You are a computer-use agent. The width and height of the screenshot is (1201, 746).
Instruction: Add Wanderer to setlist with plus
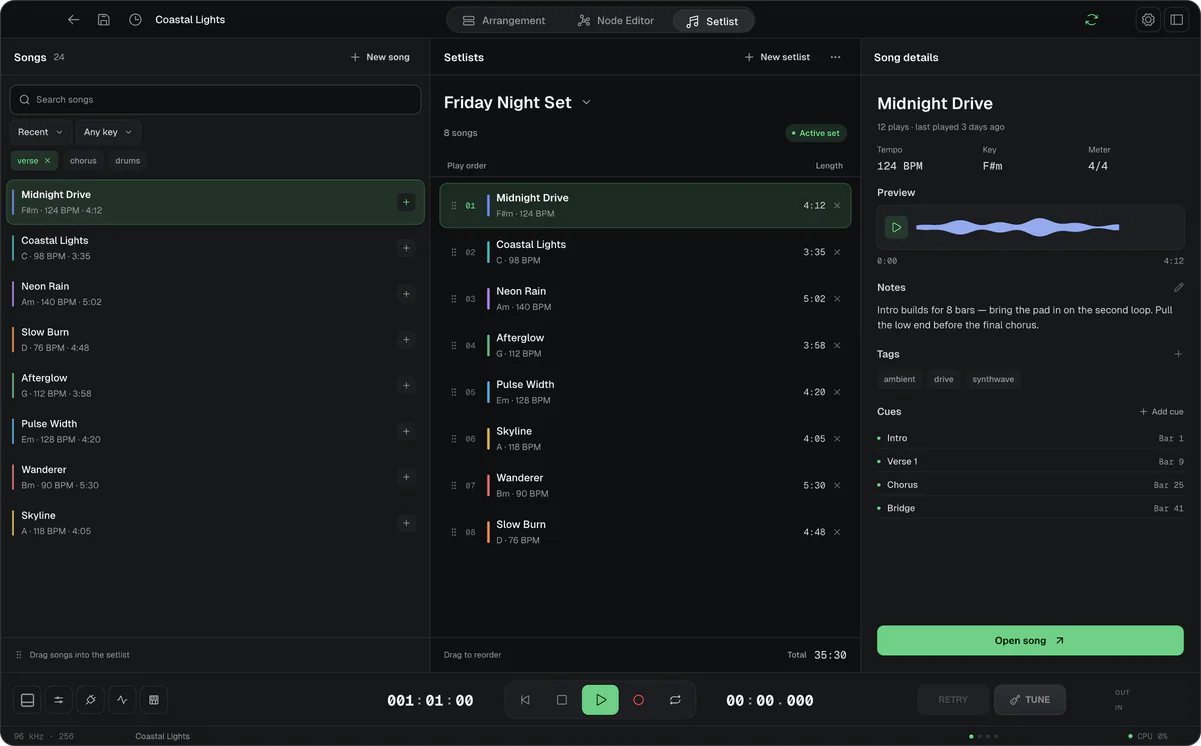[x=406, y=477]
